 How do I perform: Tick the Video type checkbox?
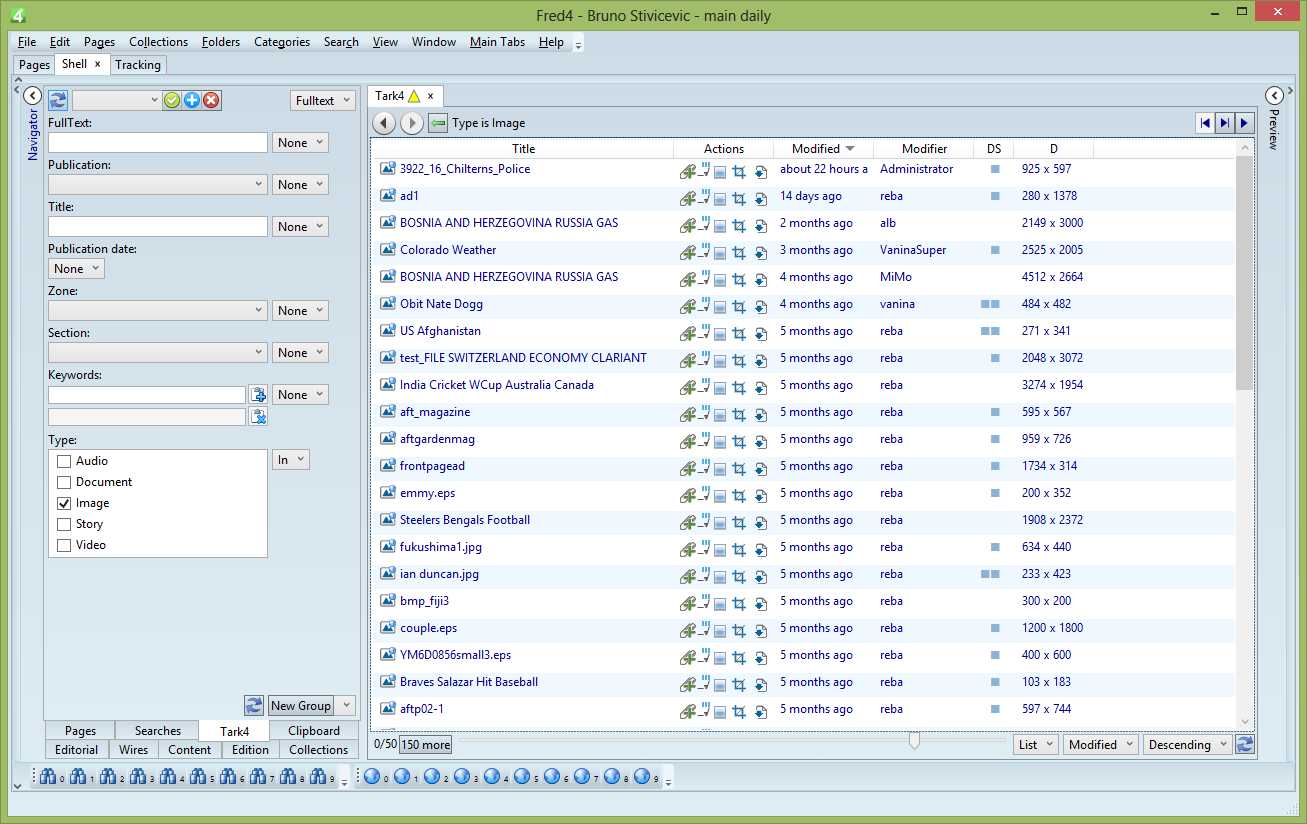click(x=64, y=545)
